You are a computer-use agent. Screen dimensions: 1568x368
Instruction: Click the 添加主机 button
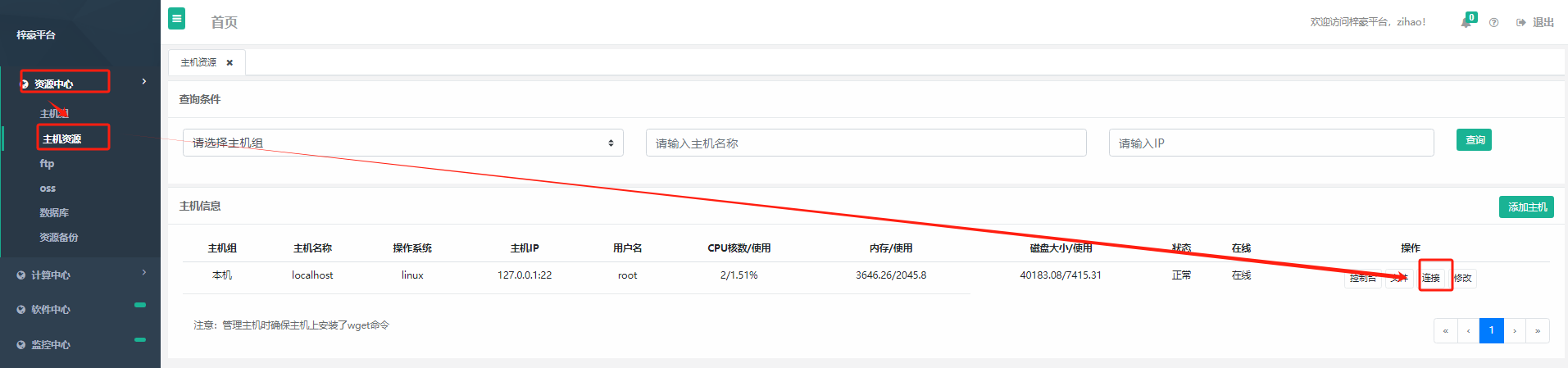click(1526, 207)
